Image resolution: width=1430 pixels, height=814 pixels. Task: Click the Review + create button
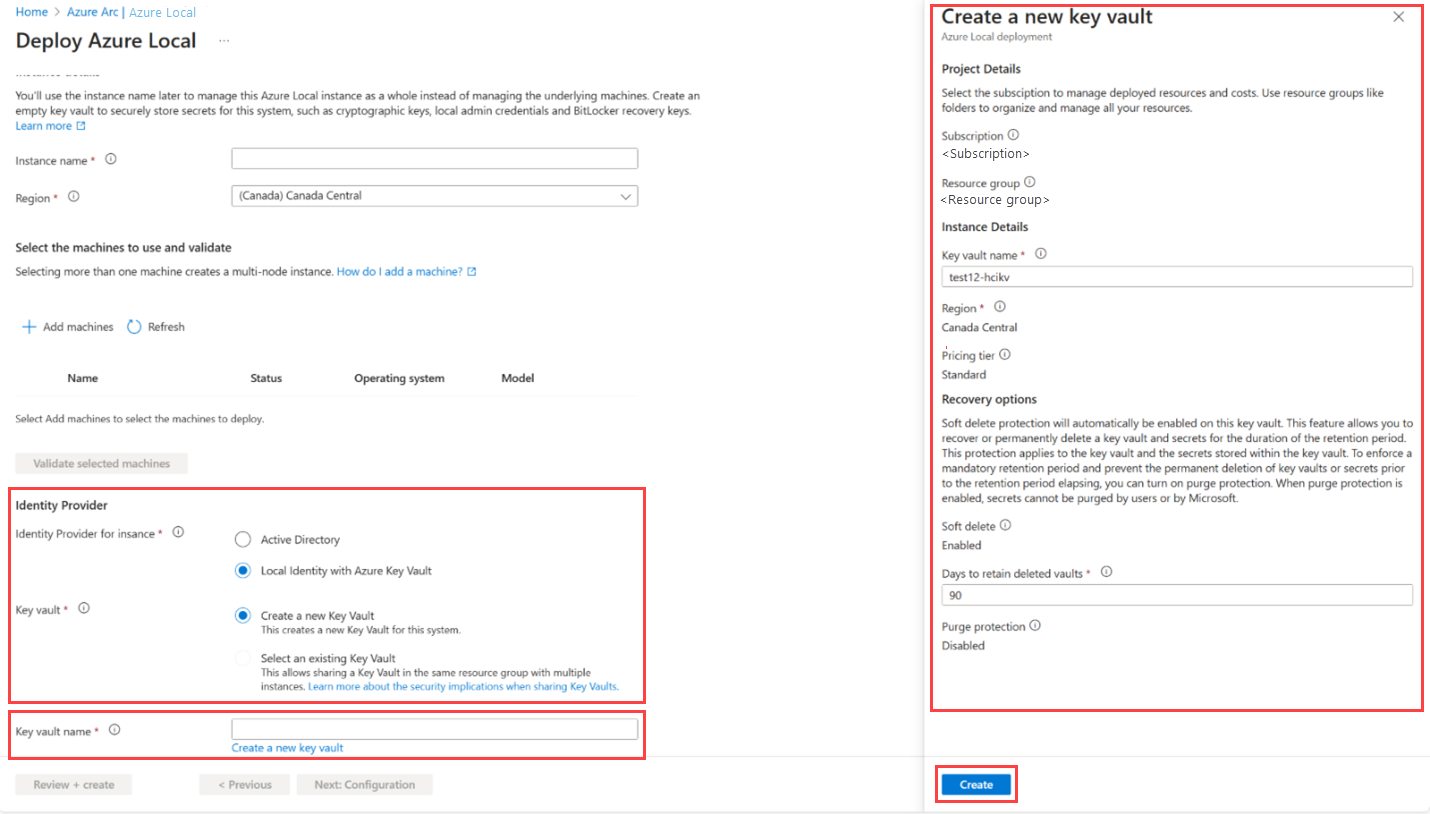click(x=74, y=785)
